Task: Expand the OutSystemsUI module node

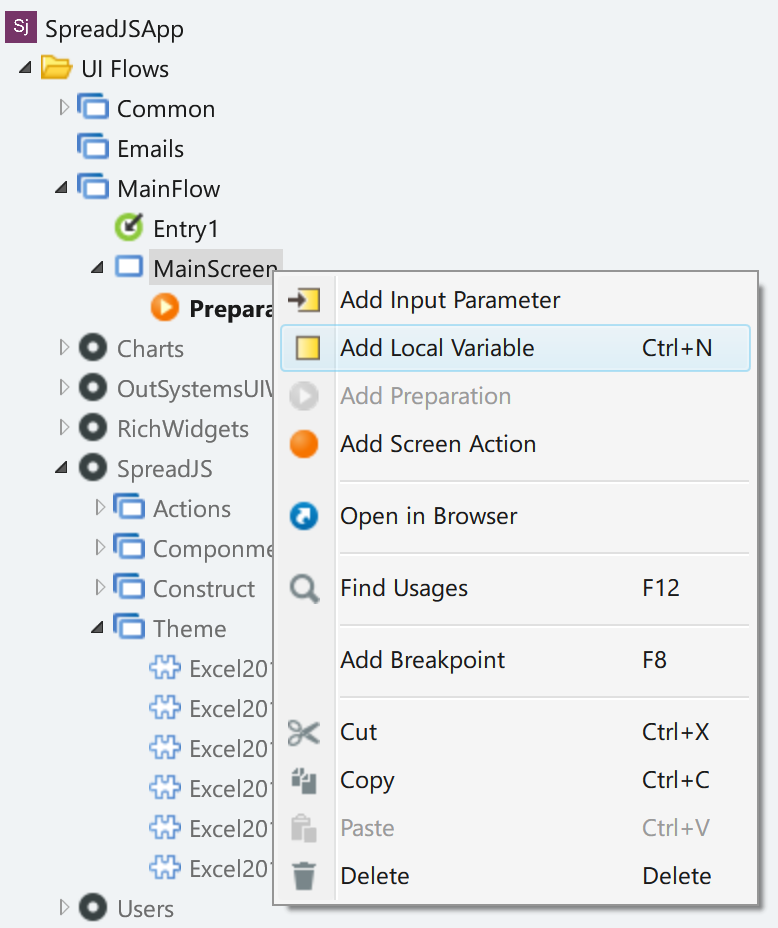Action: (64, 388)
